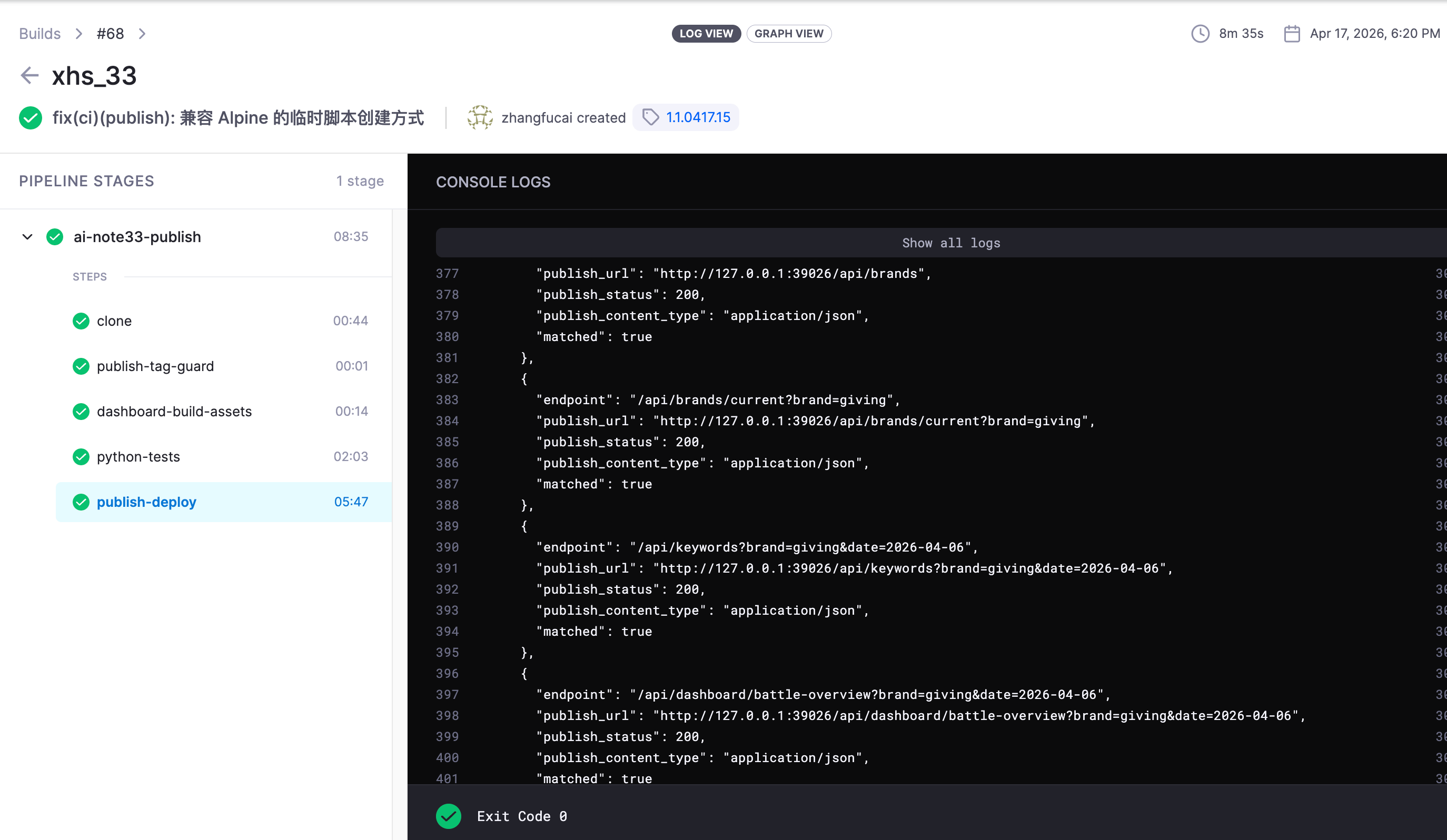Click the green success icon beside commit message

[31, 117]
